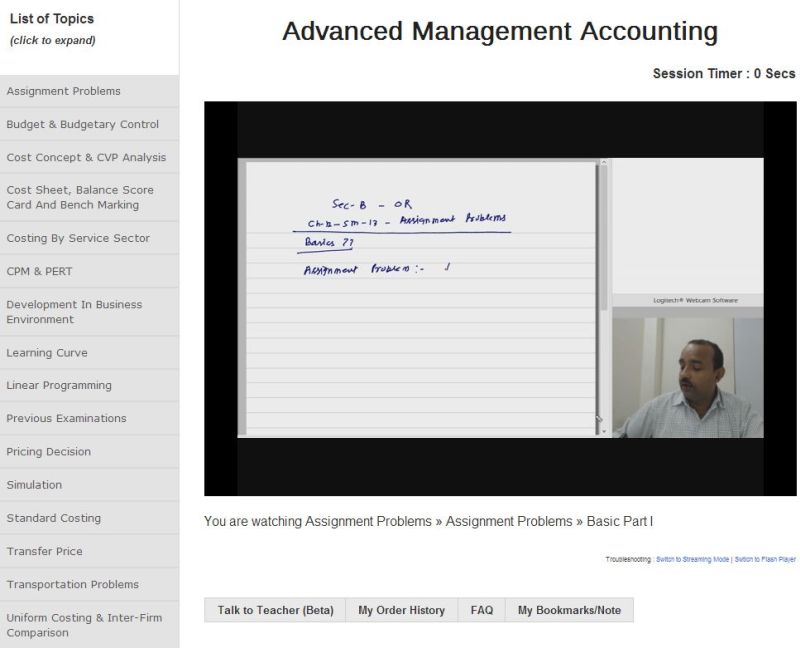Open Costing By Service Sector topic

click(x=78, y=238)
